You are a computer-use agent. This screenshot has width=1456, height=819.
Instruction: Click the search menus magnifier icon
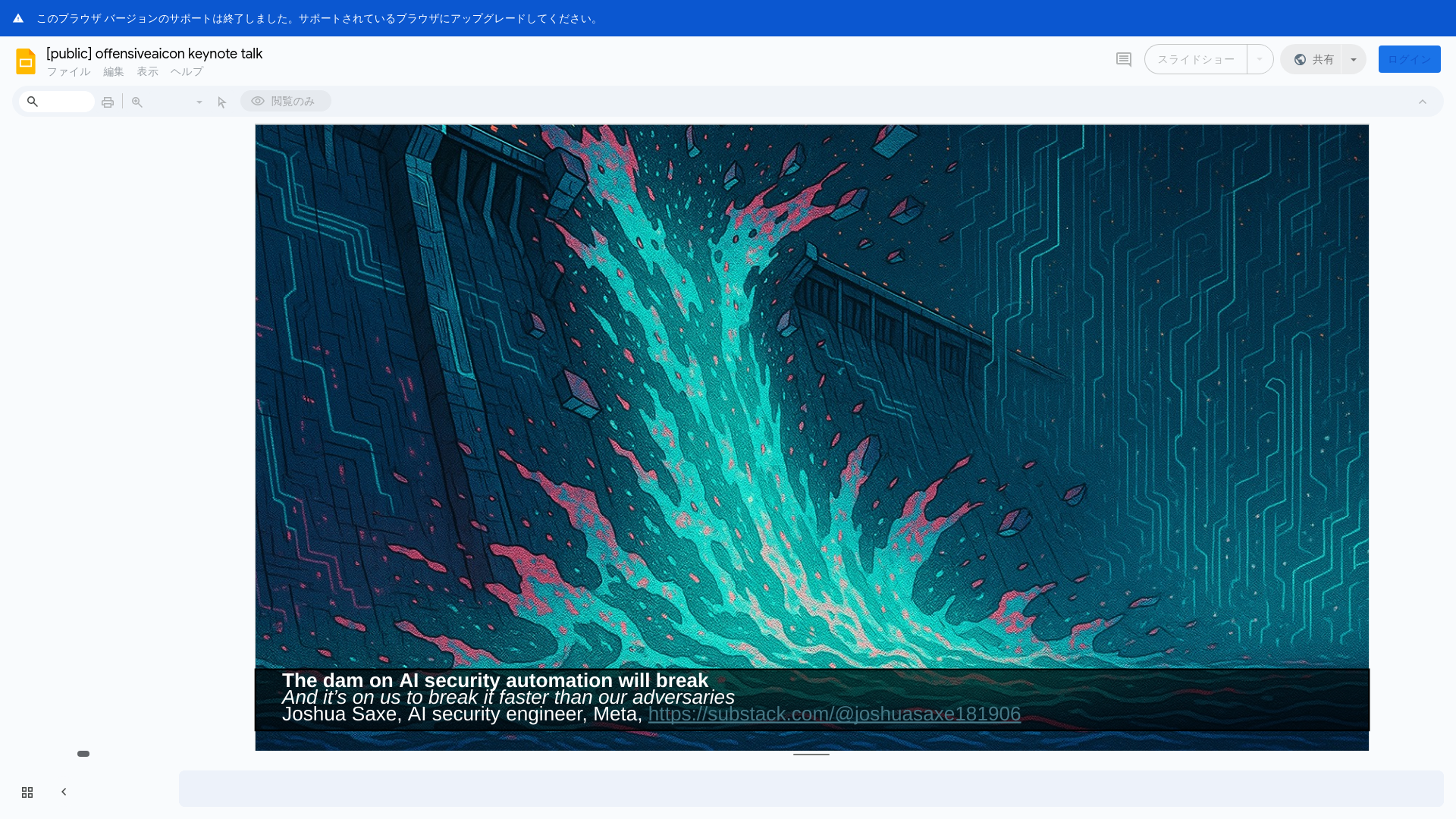coord(33,102)
